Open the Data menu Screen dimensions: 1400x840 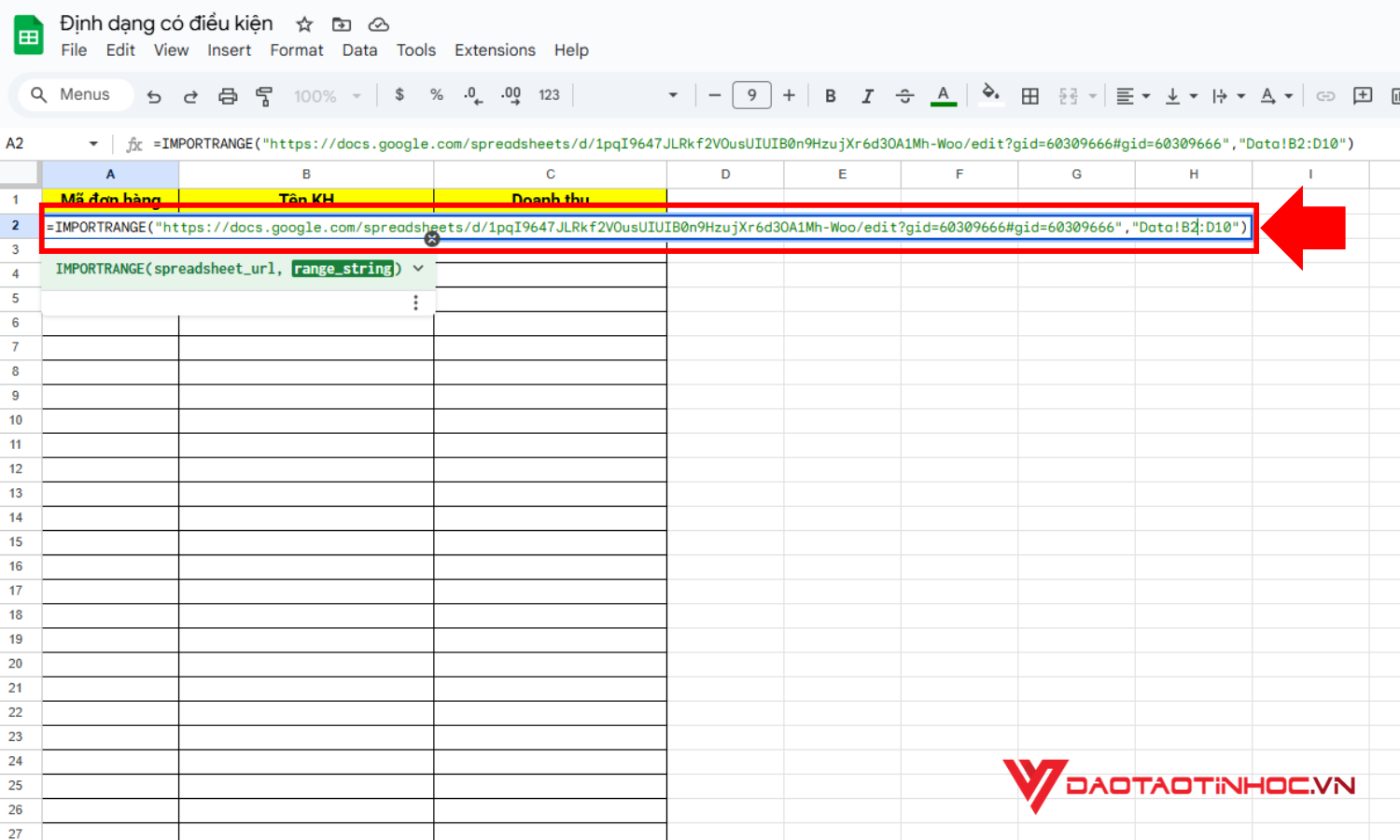tap(359, 50)
